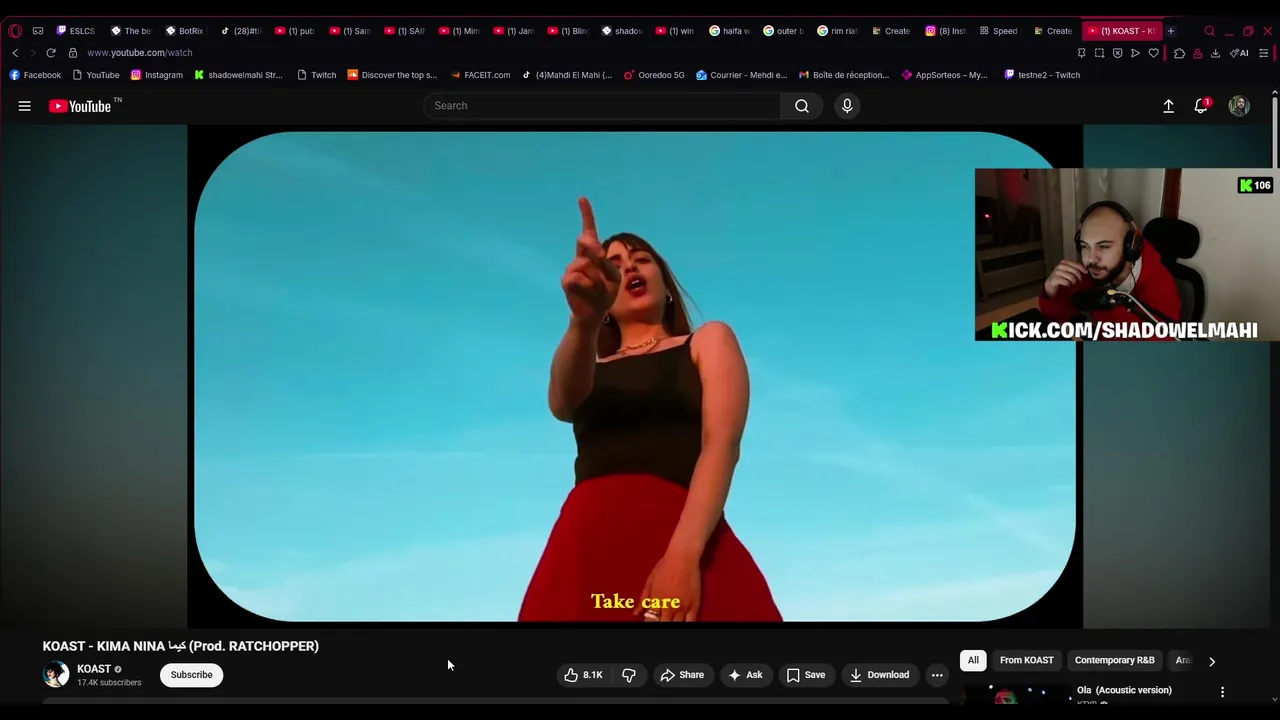Focus the YouTube search field
1280x720 pixels.
(602, 106)
